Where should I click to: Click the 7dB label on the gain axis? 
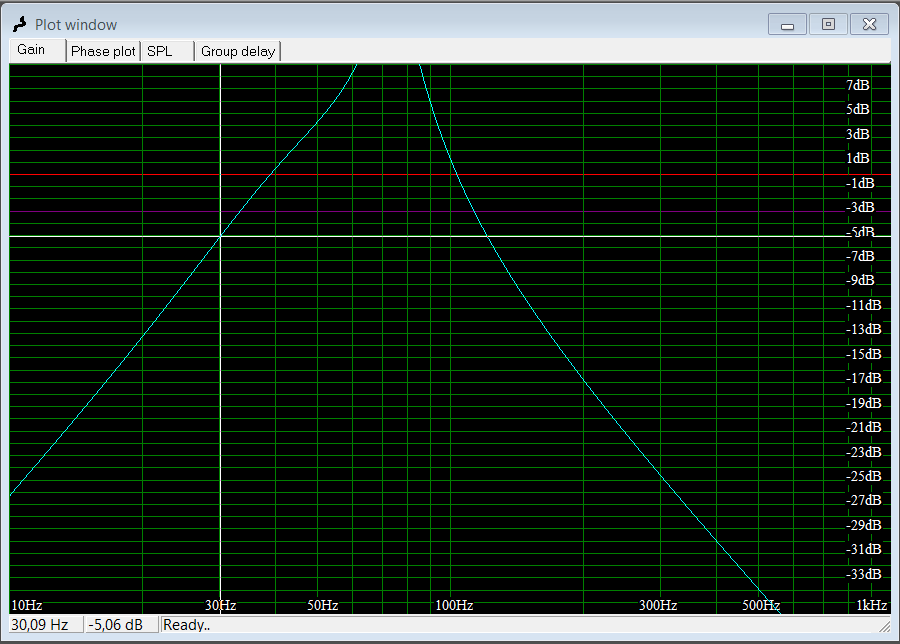(857, 85)
